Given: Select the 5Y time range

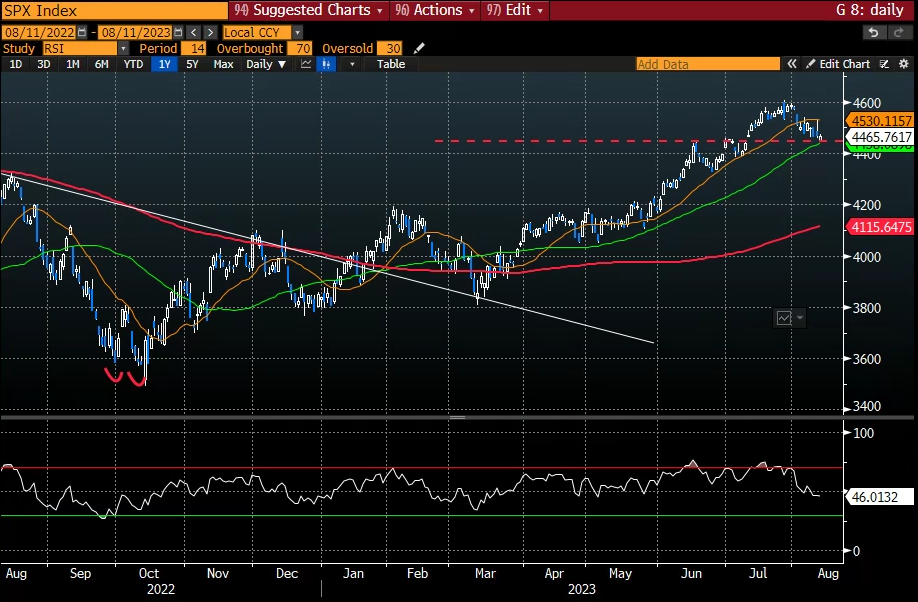Looking at the screenshot, I should pos(192,64).
